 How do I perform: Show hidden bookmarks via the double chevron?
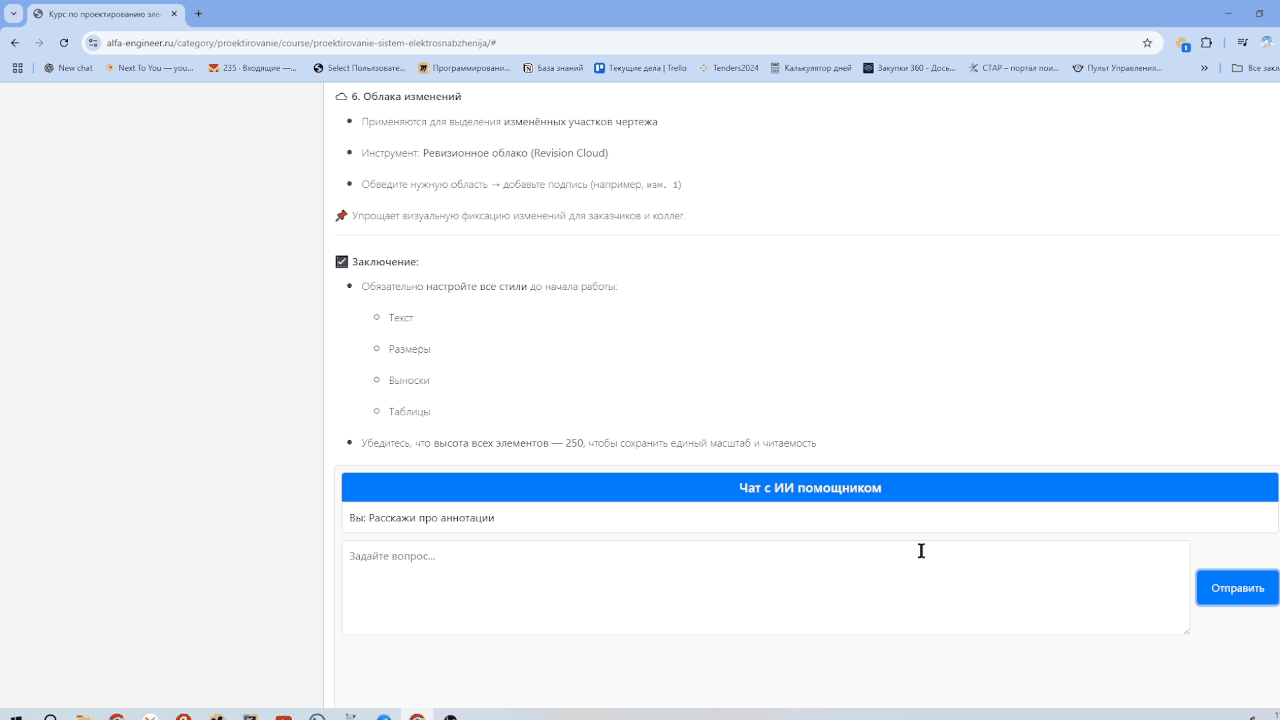coord(1204,68)
